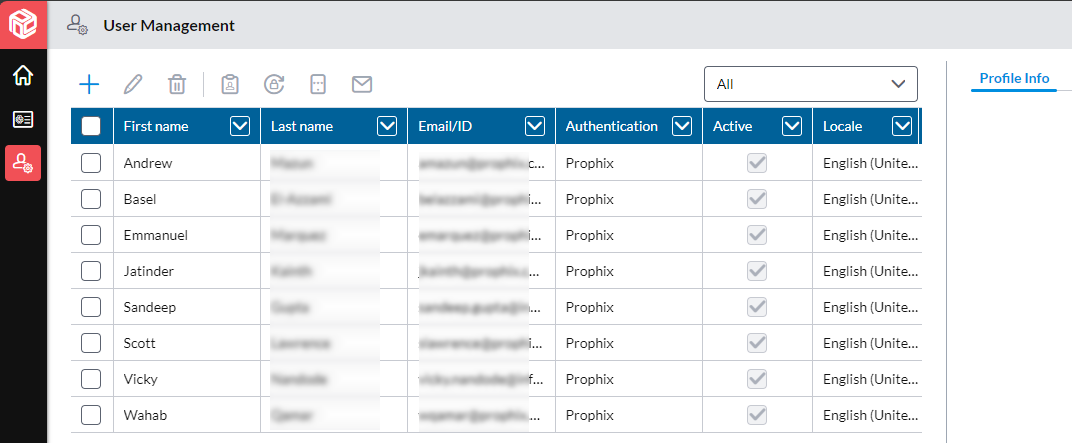The image size is (1072, 443).
Task: Select the name Emmanuel
Action: [156, 235]
